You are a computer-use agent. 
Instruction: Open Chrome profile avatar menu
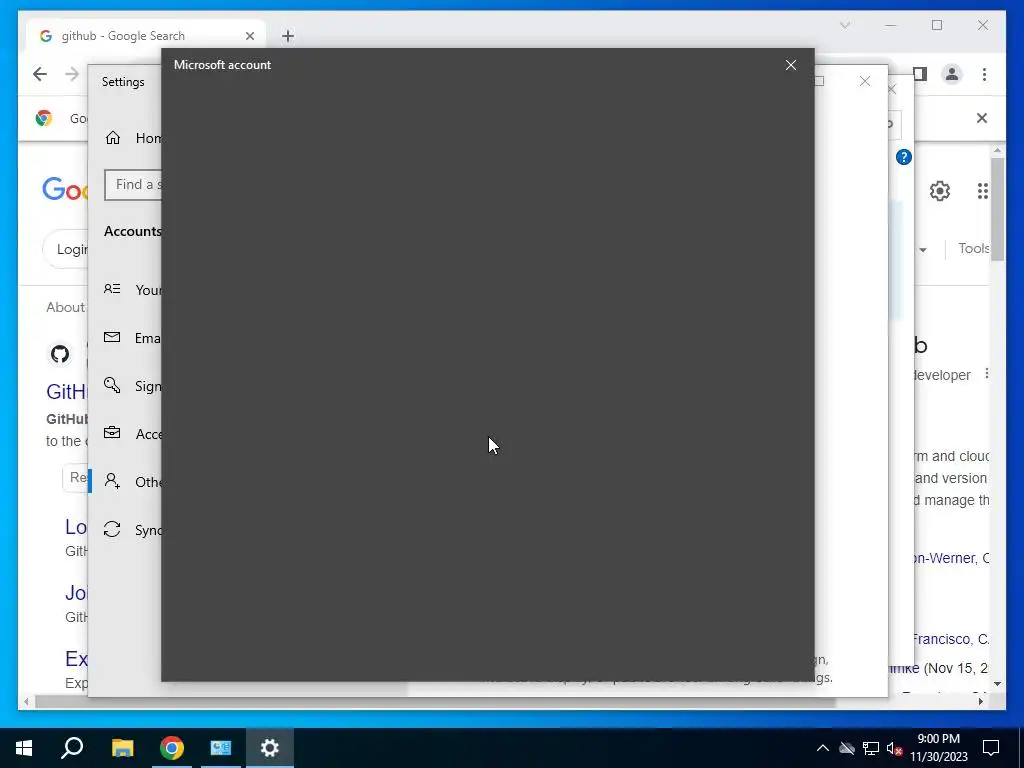[x=952, y=74]
